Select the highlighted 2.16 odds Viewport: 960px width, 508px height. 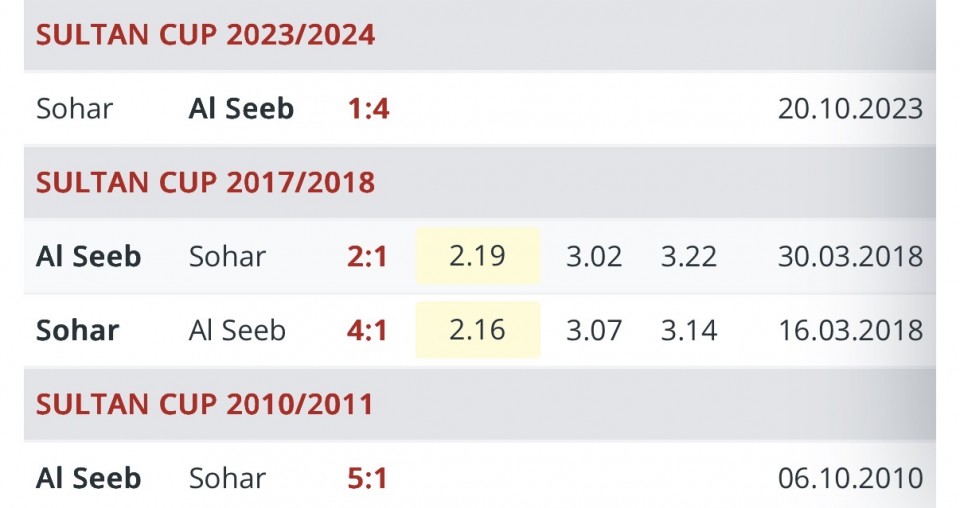[x=477, y=330]
